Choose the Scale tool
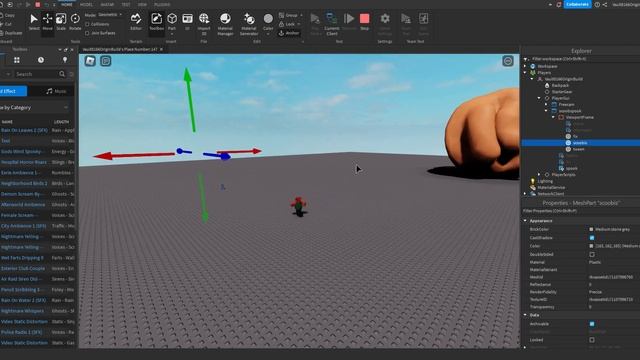The image size is (640, 360). point(61,21)
